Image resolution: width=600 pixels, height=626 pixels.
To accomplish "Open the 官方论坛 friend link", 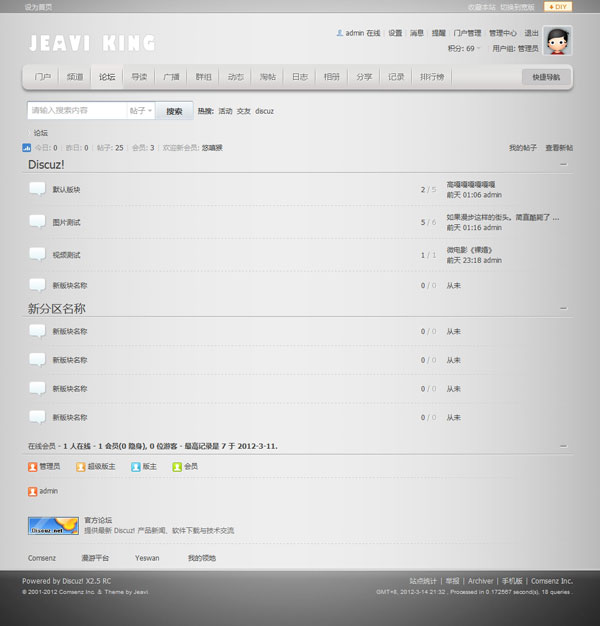I will 98,520.
